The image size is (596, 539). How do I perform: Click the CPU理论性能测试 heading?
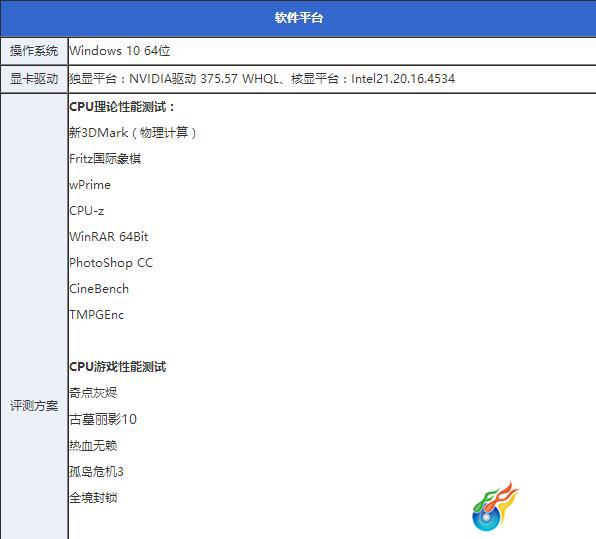tap(122, 107)
